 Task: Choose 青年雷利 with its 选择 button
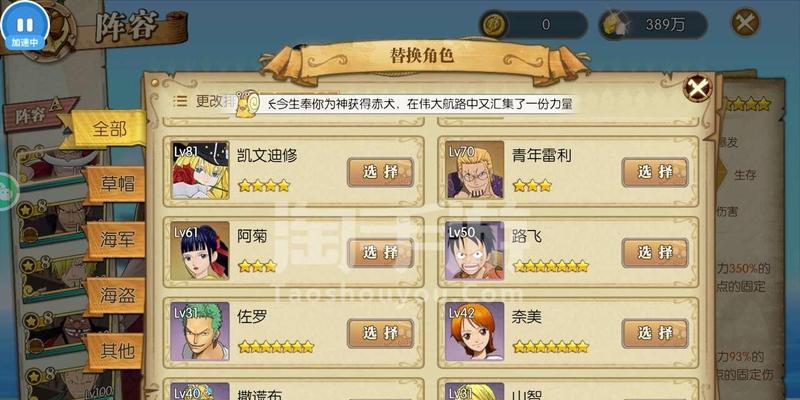point(655,172)
